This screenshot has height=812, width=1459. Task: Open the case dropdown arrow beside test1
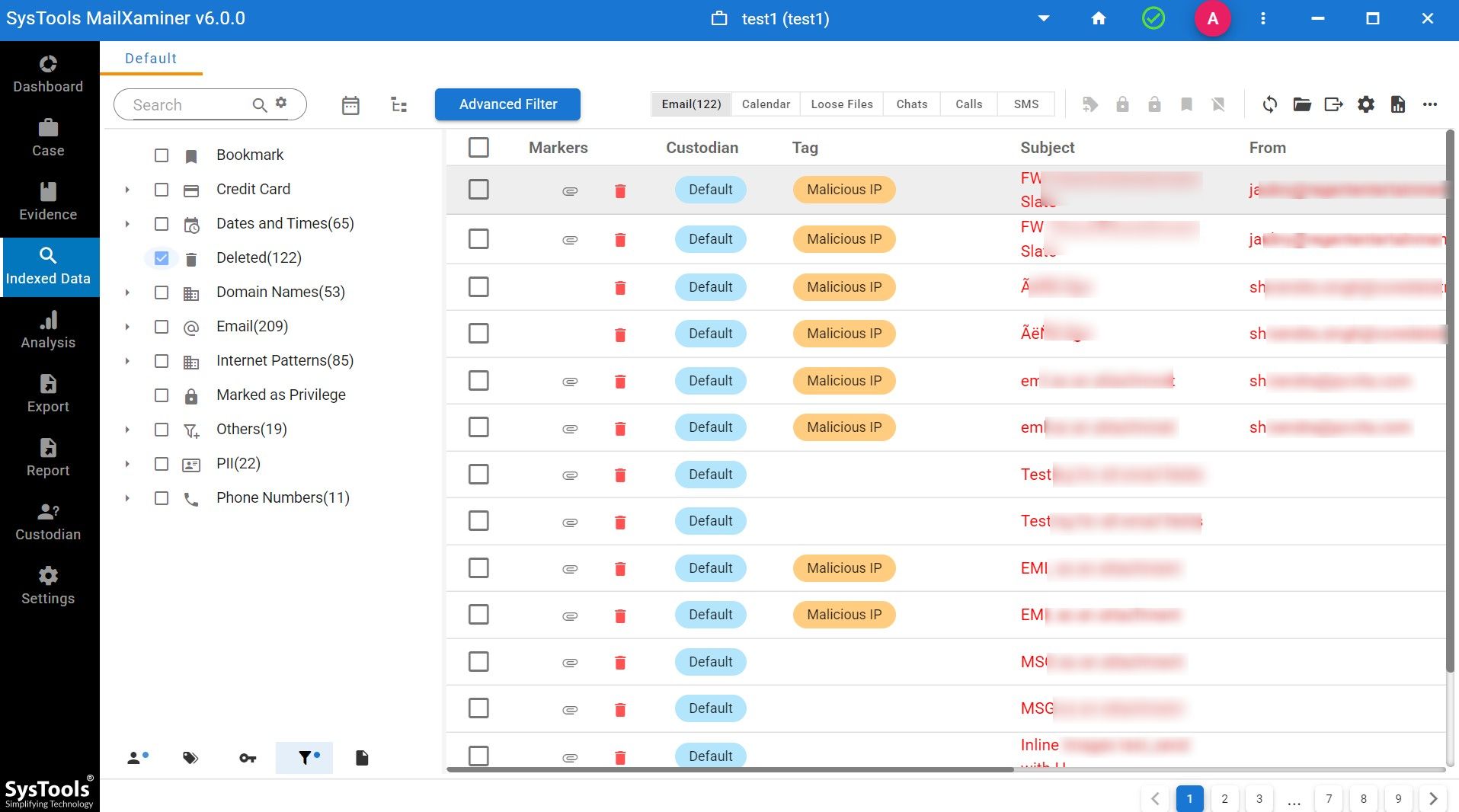tap(1044, 18)
